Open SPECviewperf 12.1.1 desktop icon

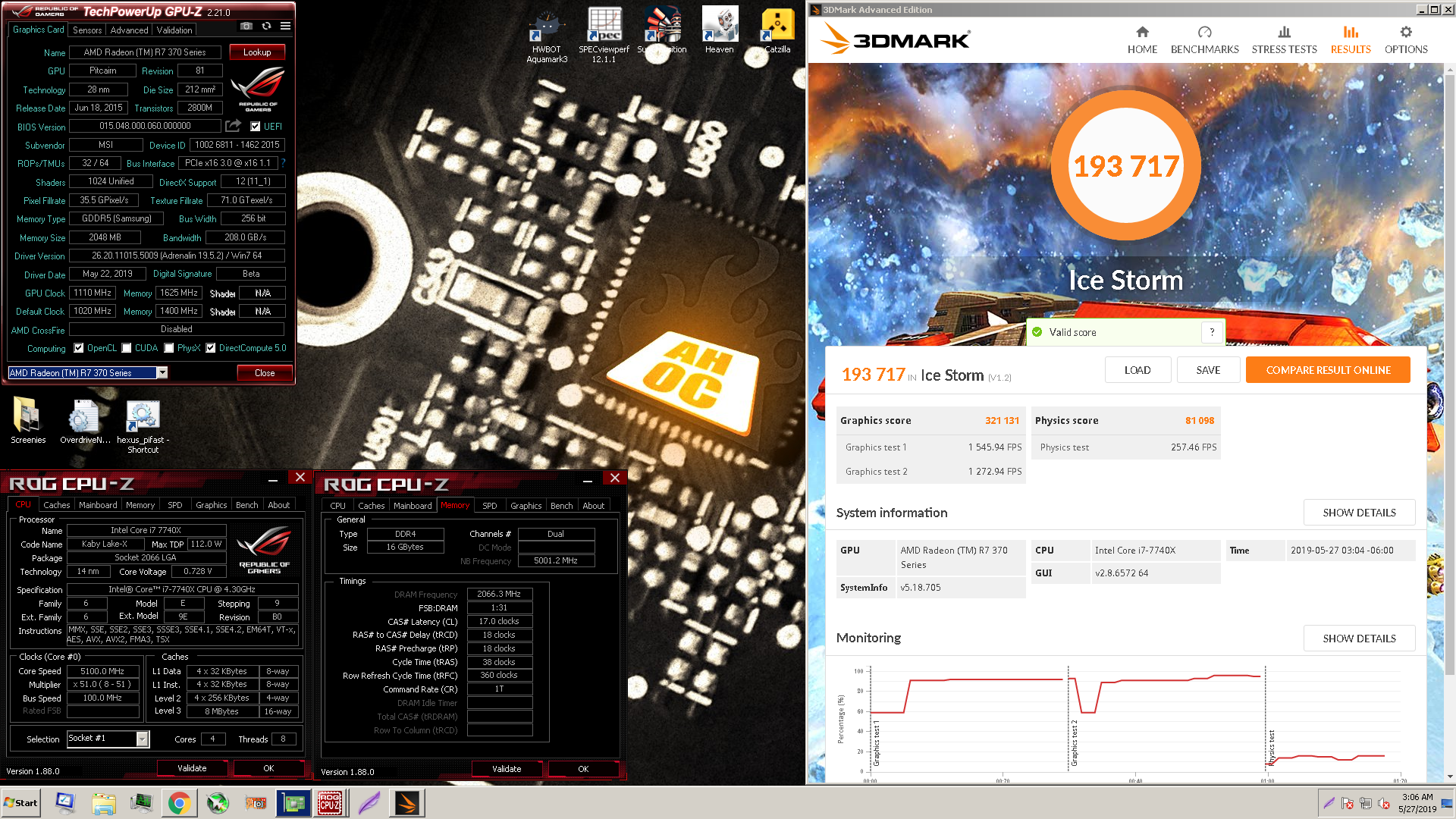604,35
